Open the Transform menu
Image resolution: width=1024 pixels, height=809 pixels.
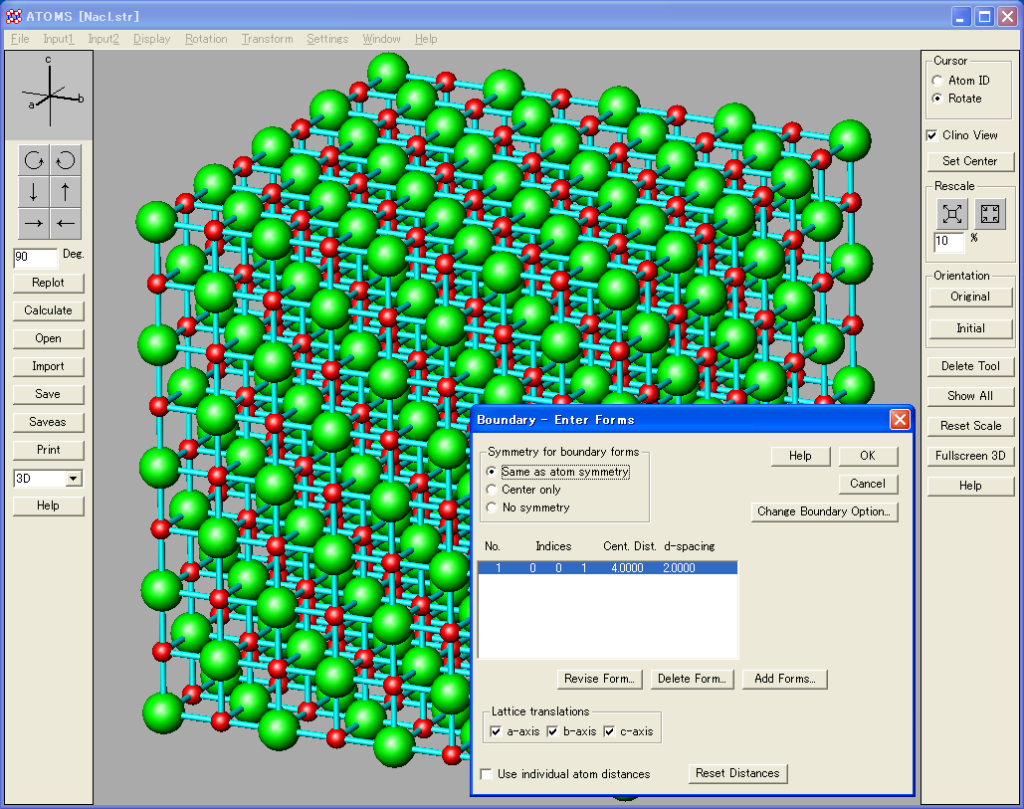point(267,39)
